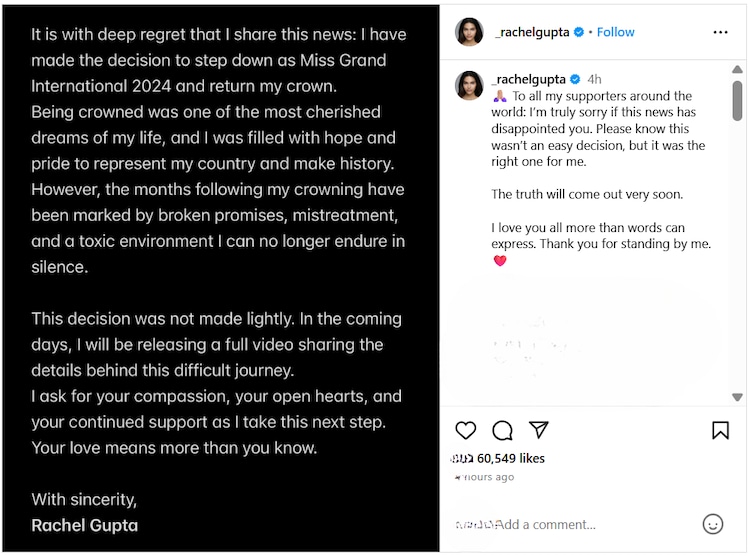
Task: Click the black statement post image
Action: 220,278
